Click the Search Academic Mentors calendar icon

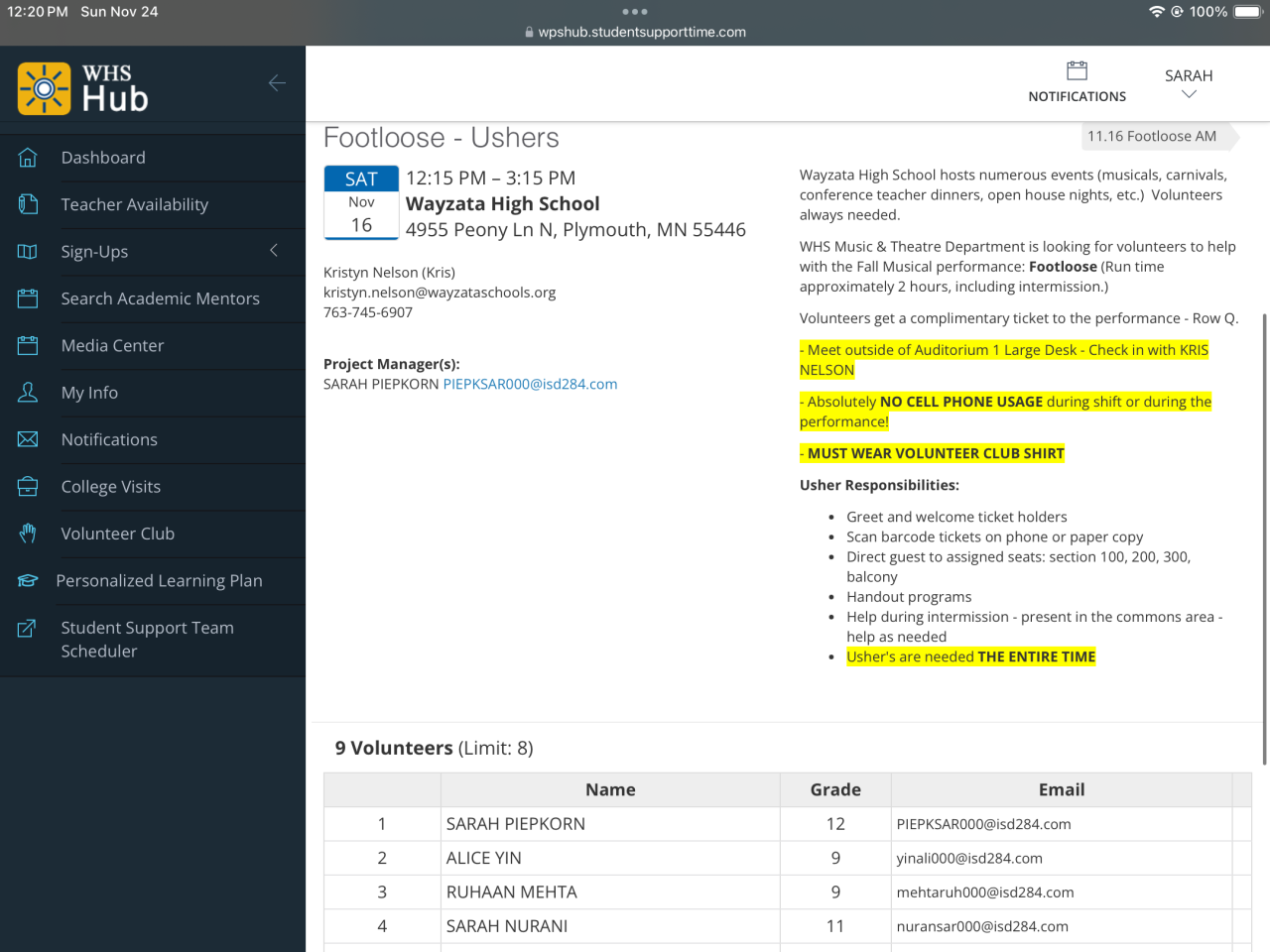(x=28, y=298)
